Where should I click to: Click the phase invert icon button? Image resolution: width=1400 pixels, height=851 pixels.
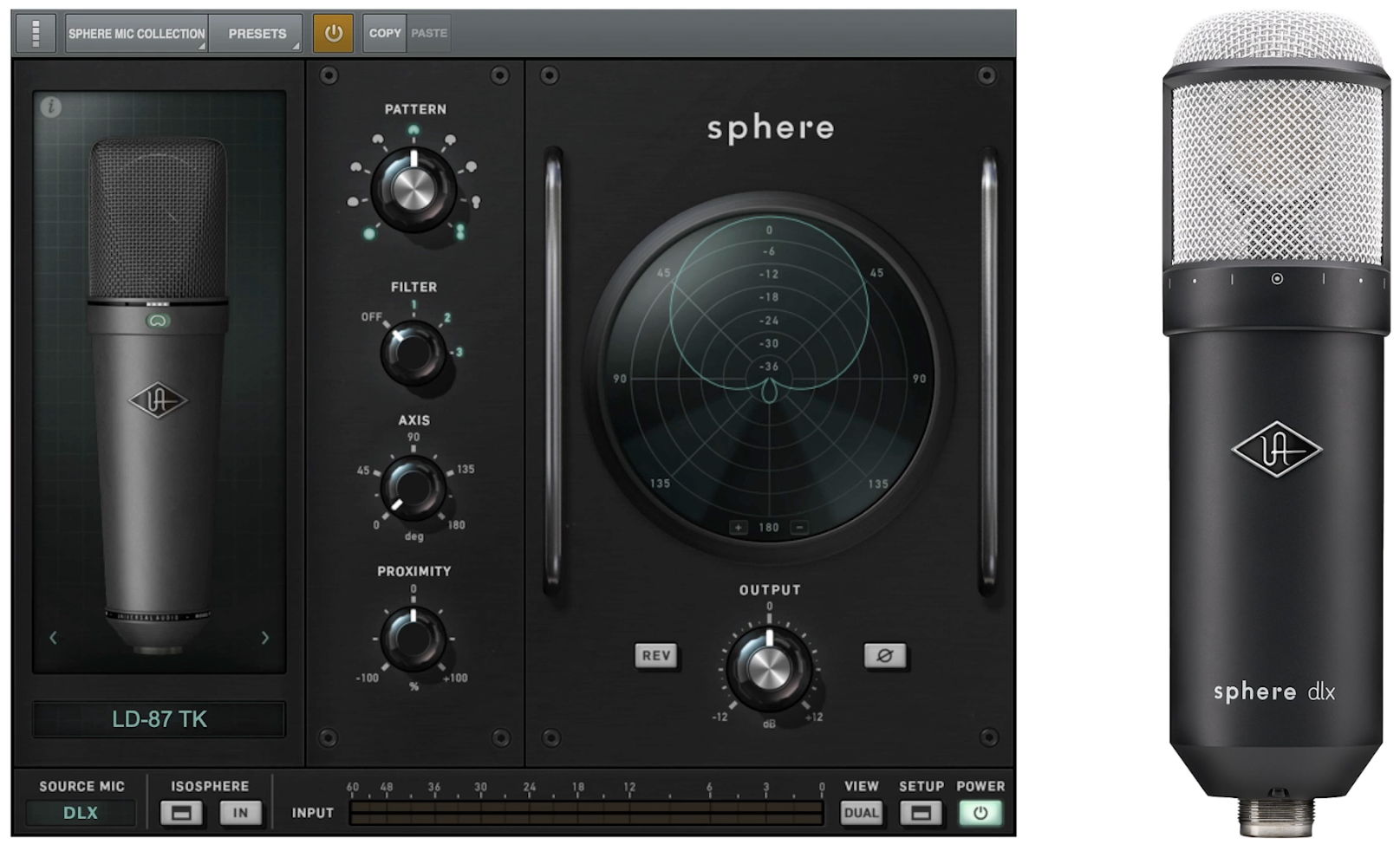pyautogui.click(x=884, y=655)
